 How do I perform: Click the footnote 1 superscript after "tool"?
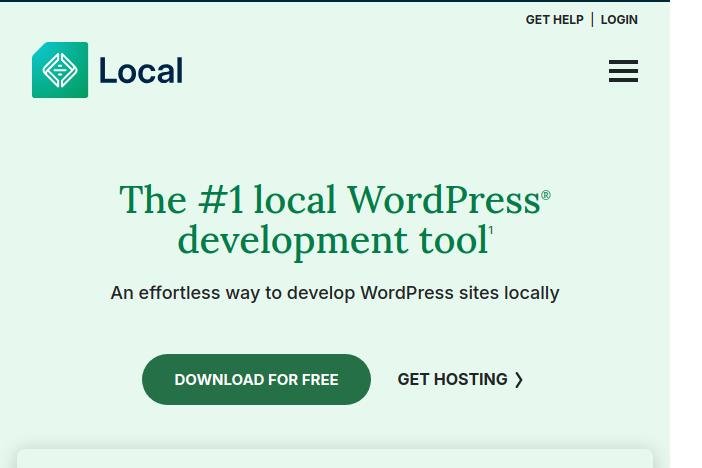tap(491, 230)
